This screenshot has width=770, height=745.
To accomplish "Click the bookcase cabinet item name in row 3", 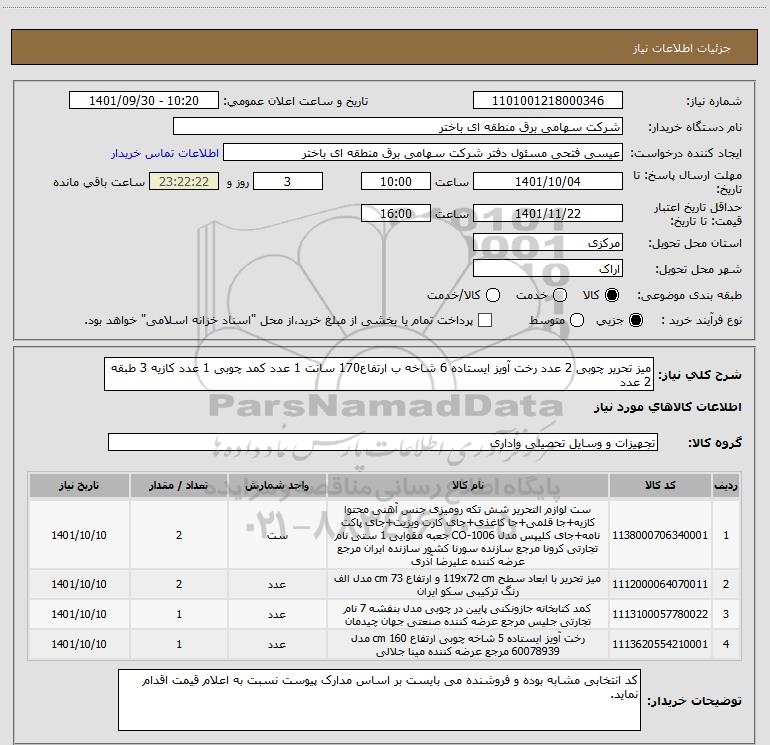I will click(468, 614).
